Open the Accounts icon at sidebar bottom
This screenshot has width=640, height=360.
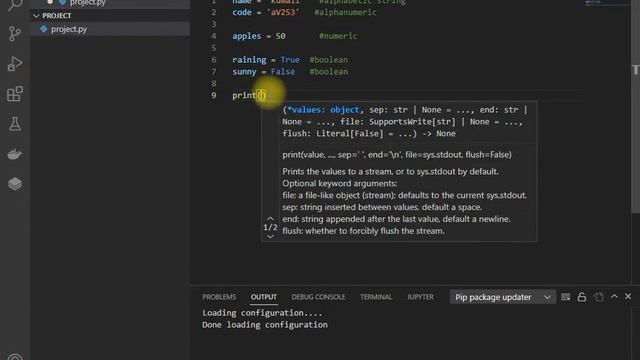[15, 356]
